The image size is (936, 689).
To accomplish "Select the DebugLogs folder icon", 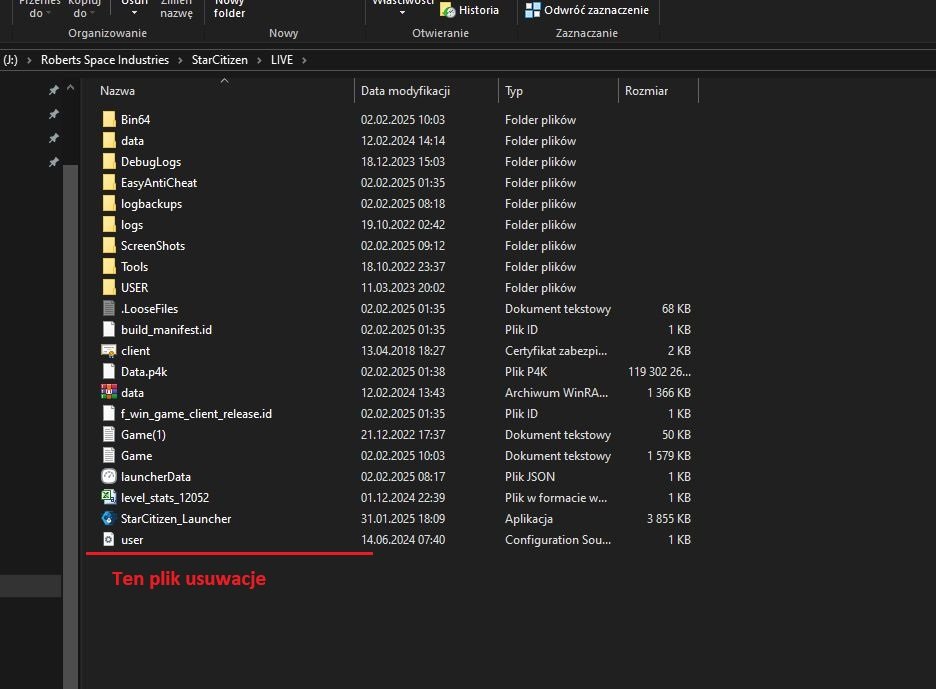I will click(x=109, y=161).
